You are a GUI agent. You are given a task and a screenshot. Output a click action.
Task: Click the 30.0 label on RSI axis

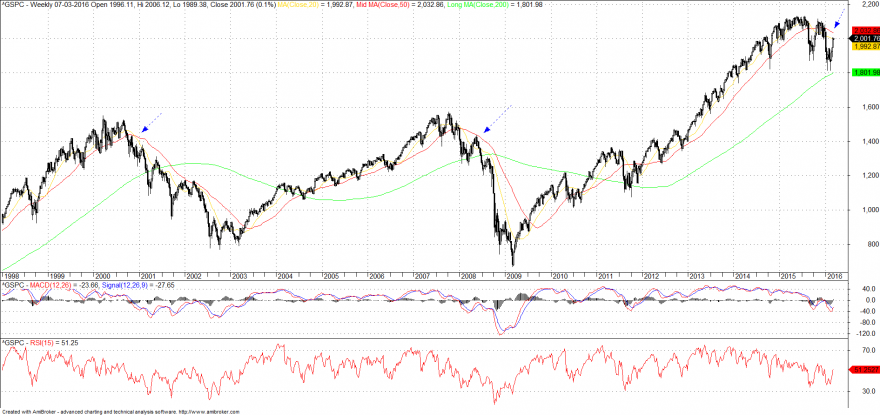point(869,391)
